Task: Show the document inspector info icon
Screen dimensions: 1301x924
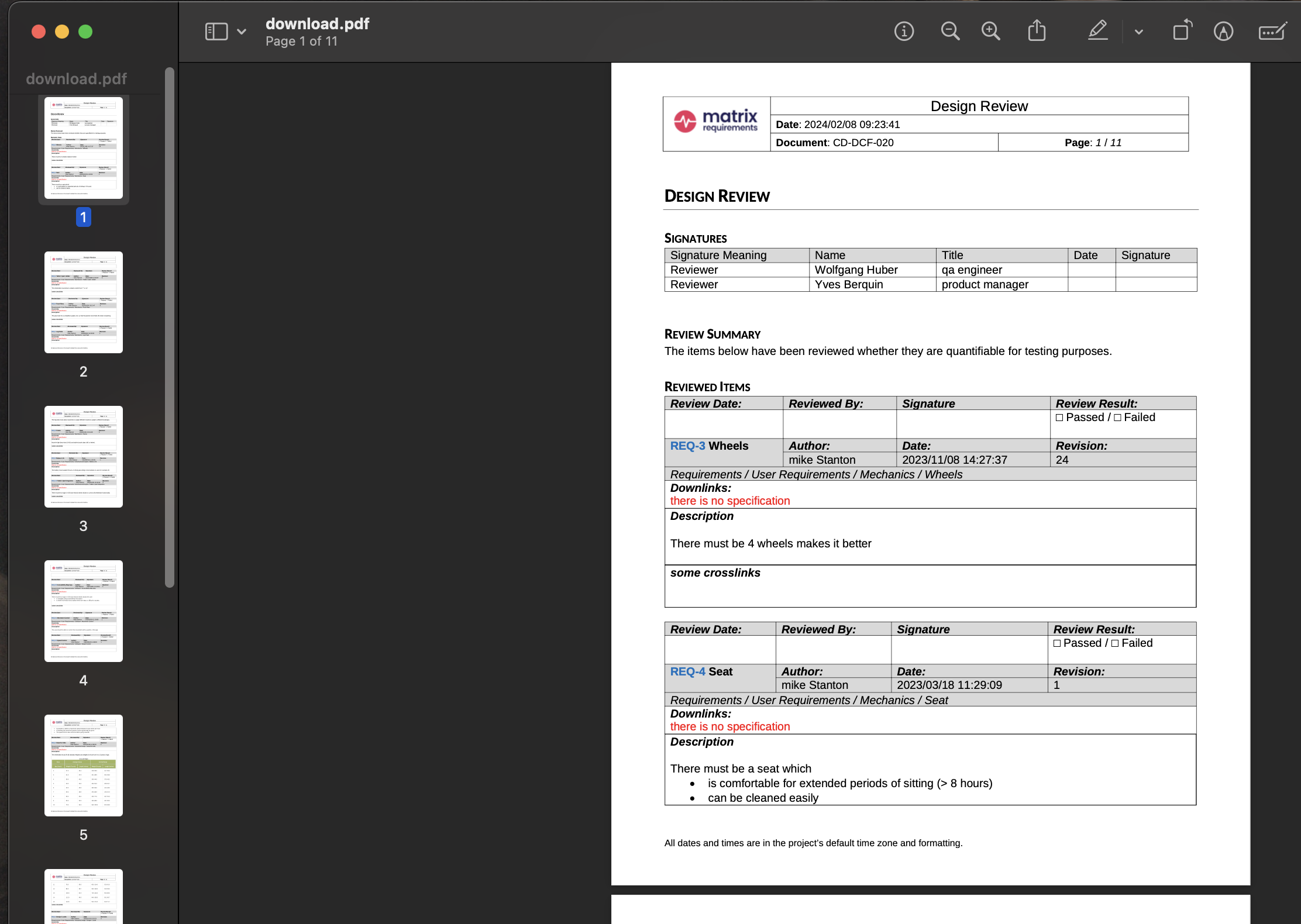Action: pos(904,31)
